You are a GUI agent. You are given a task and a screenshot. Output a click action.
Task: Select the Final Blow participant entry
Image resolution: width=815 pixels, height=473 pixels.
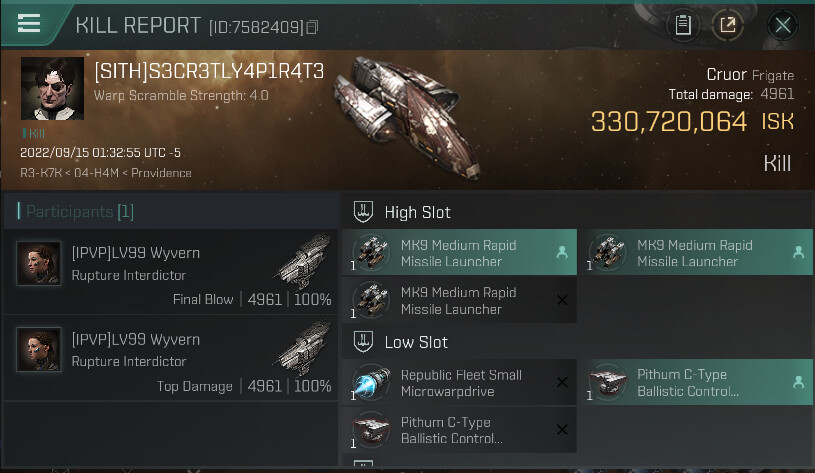click(170, 272)
